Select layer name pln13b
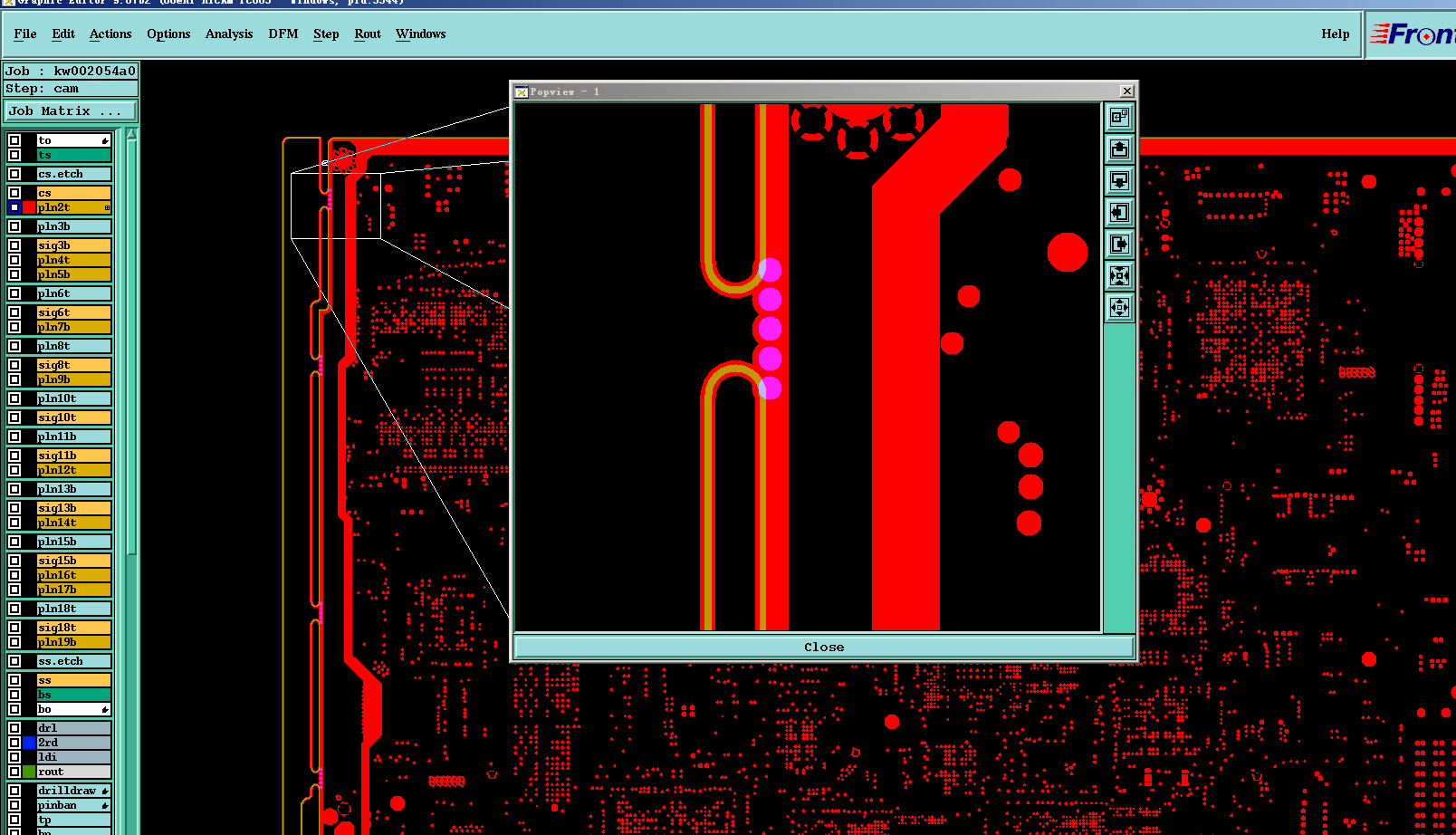The width and height of the screenshot is (1456, 835). pos(73,489)
